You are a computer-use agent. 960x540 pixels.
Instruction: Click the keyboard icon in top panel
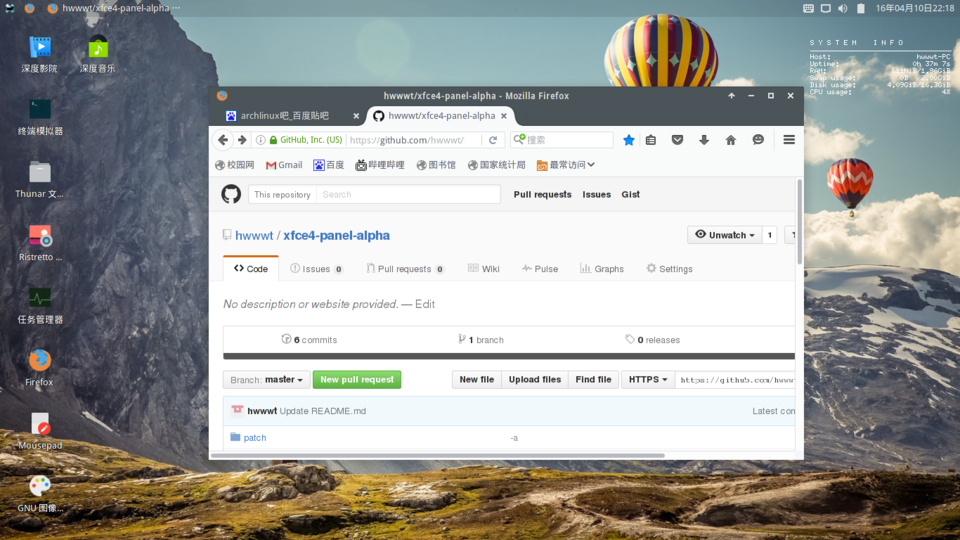(x=808, y=8)
